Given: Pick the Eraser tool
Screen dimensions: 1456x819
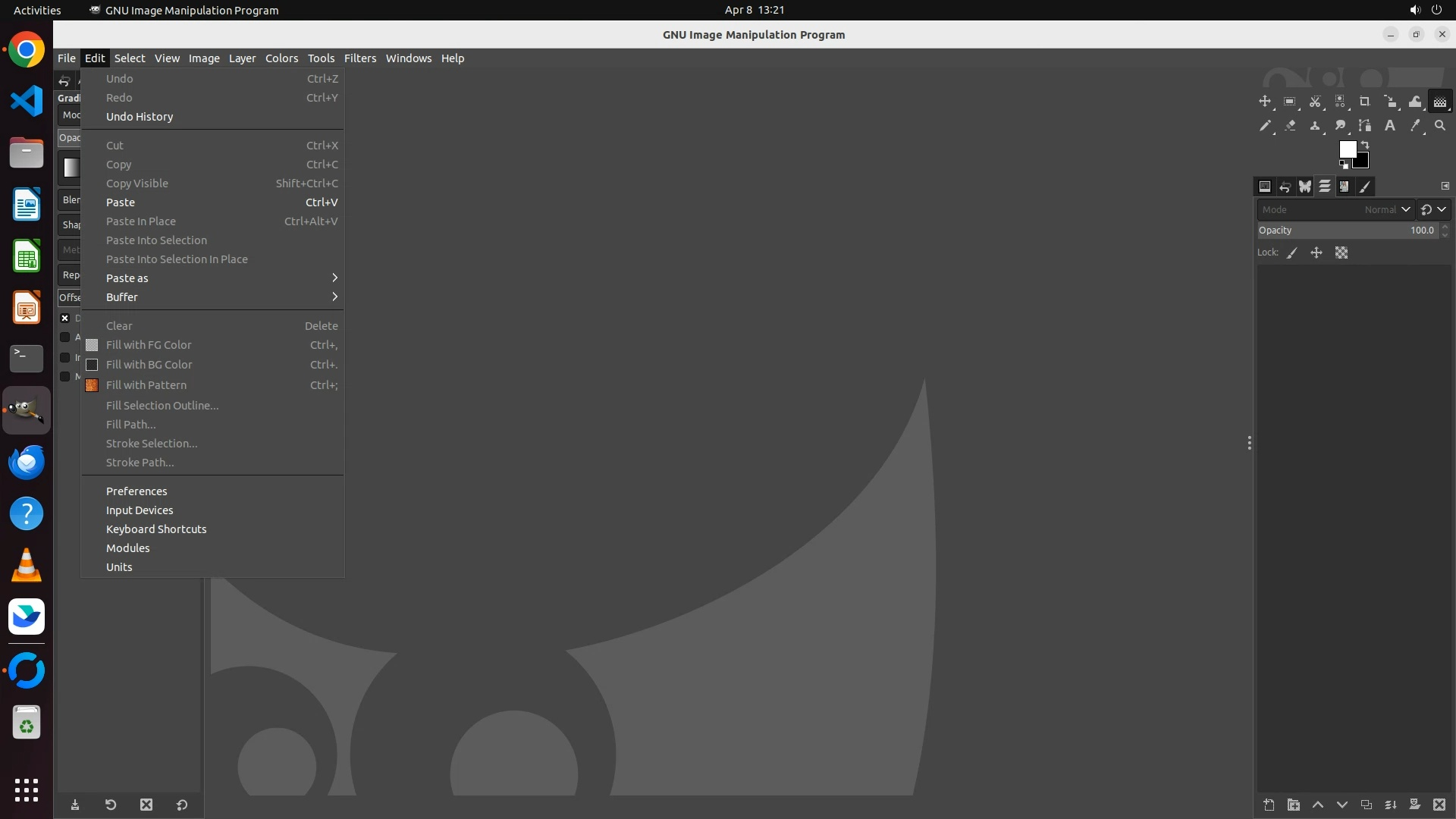Looking at the screenshot, I should click(1290, 126).
